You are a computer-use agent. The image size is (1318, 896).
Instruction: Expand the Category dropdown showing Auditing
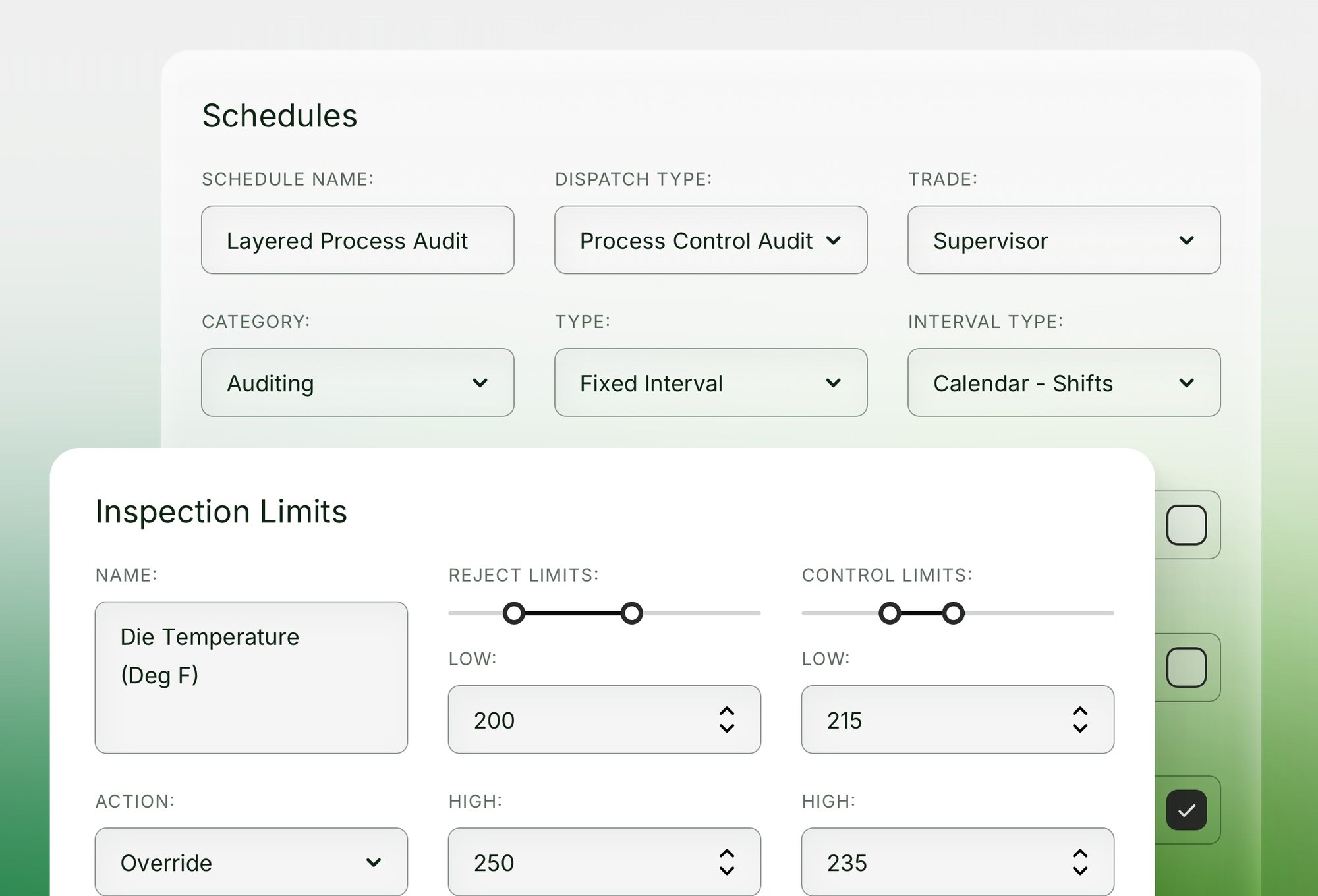(x=358, y=382)
